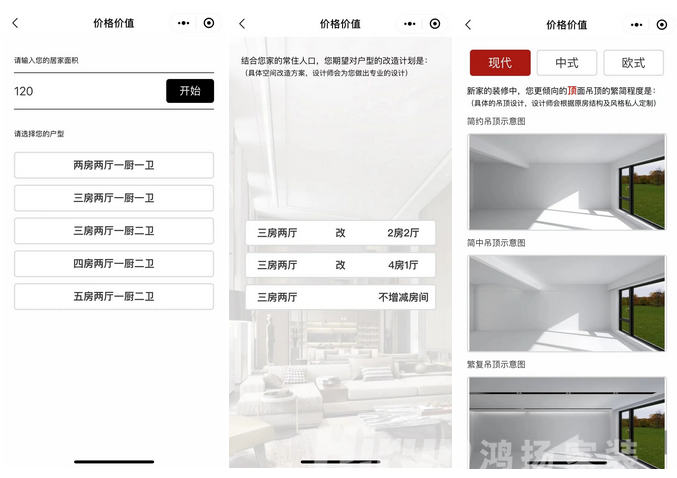Tap the black 开始 button
Screen dimensions: 677x478
pos(190,91)
